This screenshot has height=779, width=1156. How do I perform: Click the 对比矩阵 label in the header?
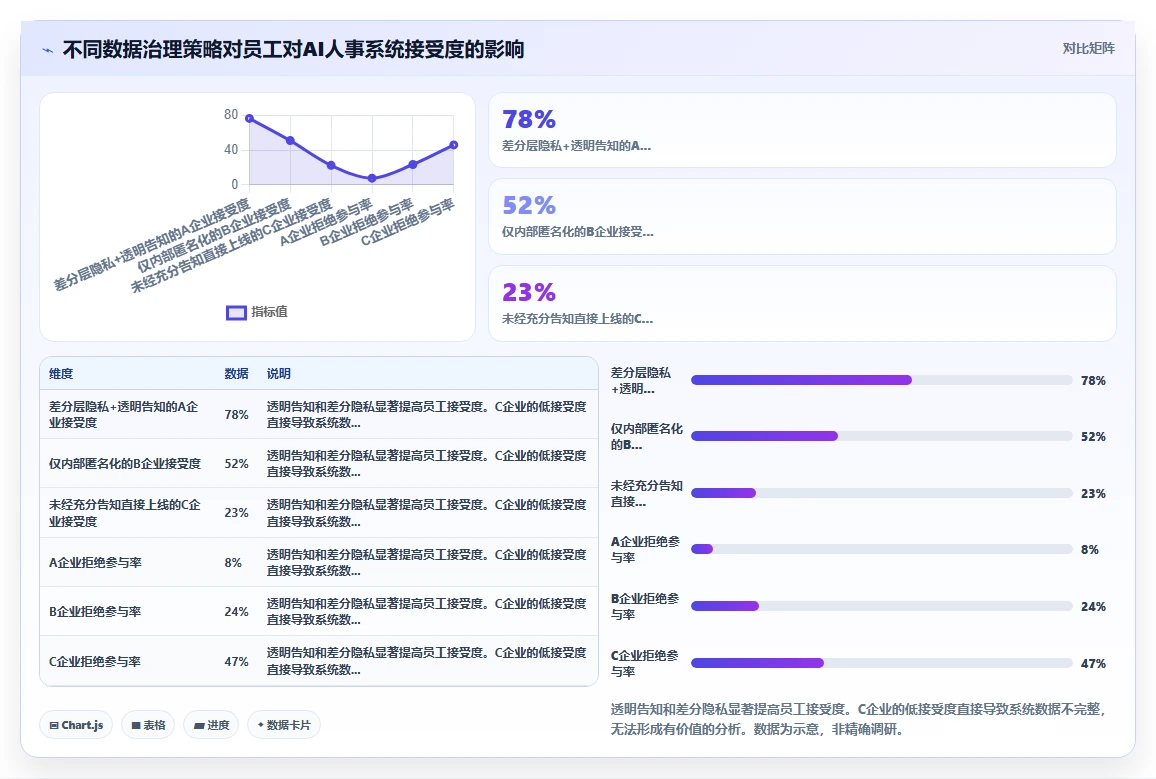click(1088, 49)
